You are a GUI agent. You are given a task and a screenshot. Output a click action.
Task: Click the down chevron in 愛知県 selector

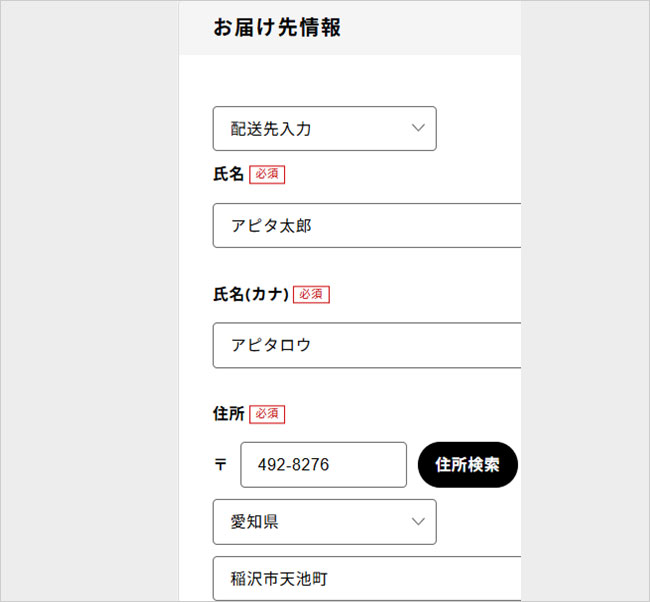(x=418, y=522)
